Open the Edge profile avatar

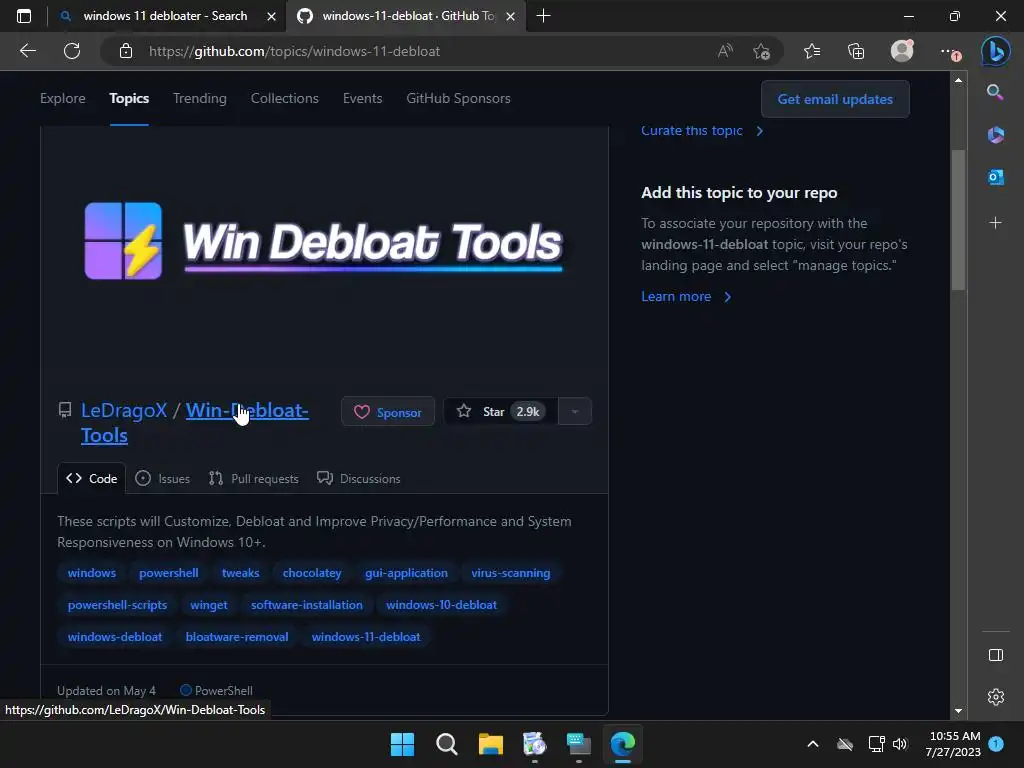click(902, 51)
